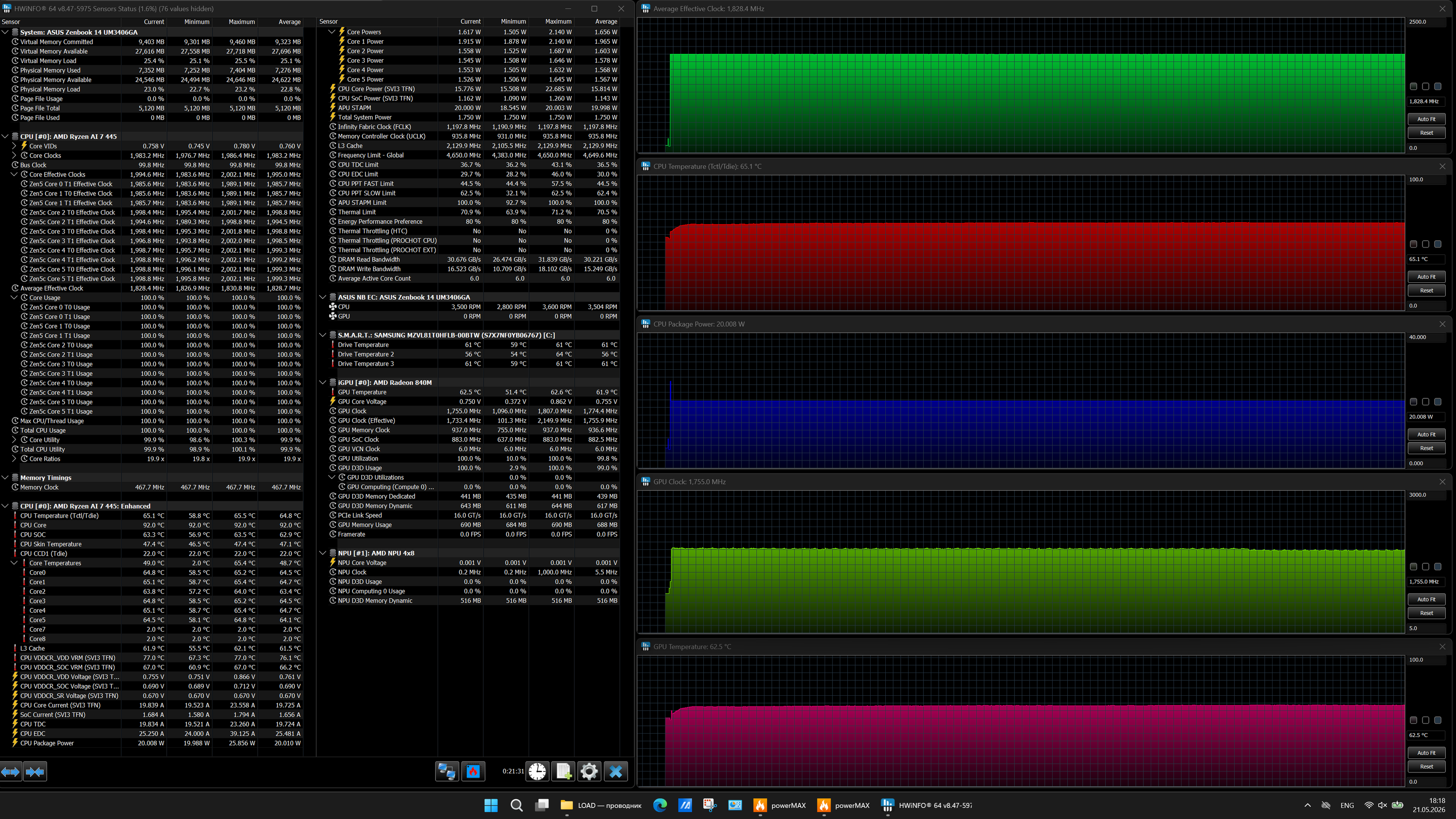The height and width of the screenshot is (819, 1456).
Task: Click dark blue swatch in GPU Clock graph
Action: [1438, 566]
